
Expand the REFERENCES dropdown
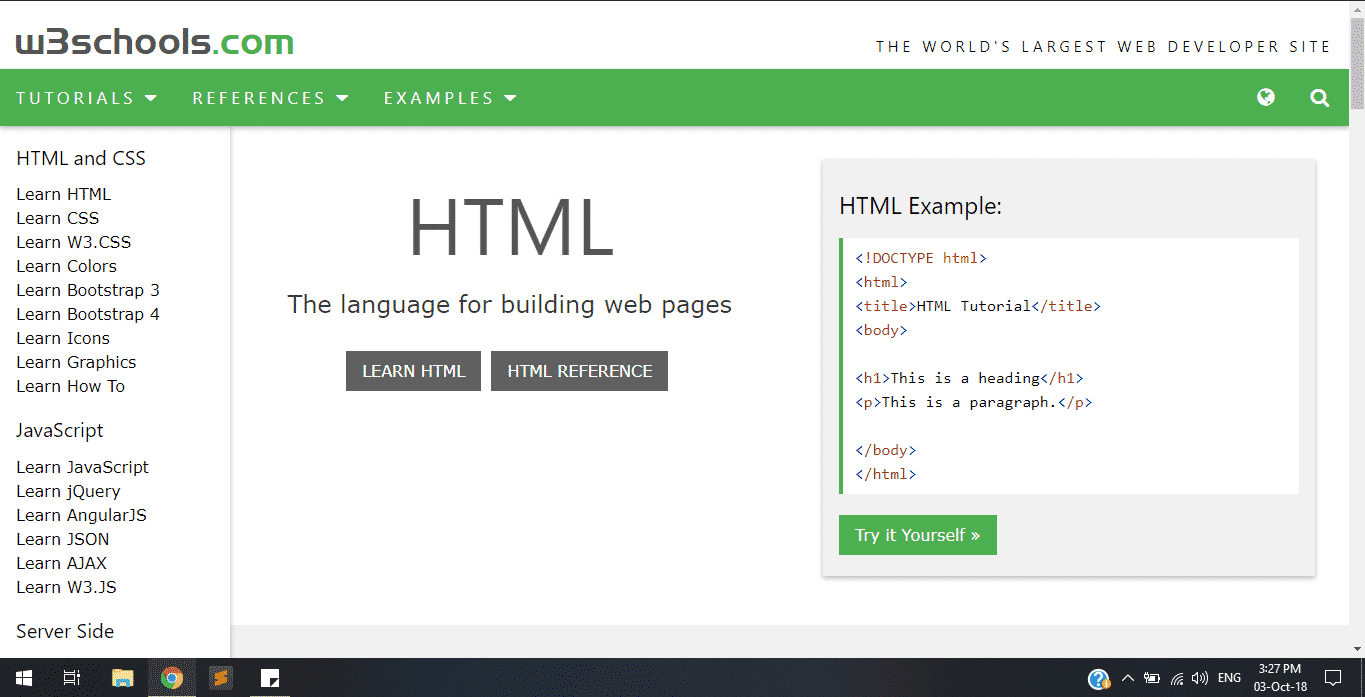(x=268, y=97)
